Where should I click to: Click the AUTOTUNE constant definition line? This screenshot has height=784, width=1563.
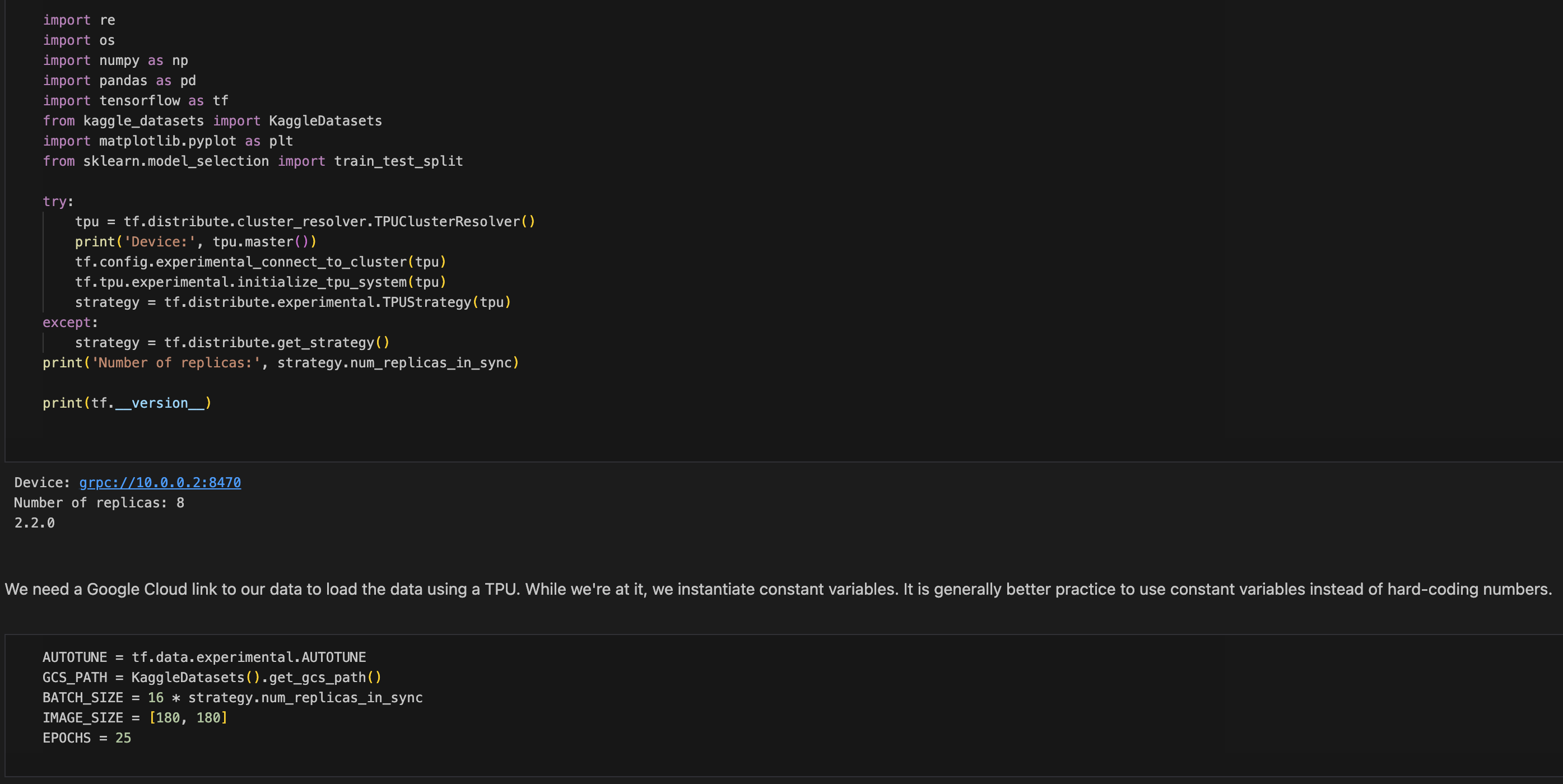(204, 657)
